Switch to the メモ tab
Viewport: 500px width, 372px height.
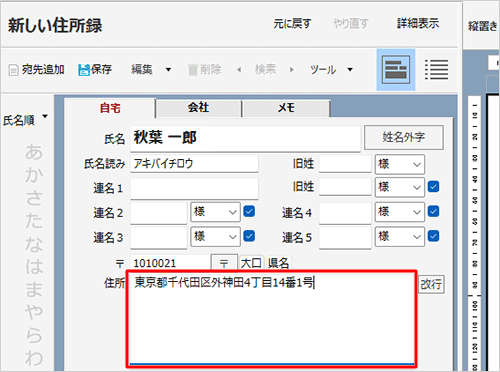tap(287, 108)
